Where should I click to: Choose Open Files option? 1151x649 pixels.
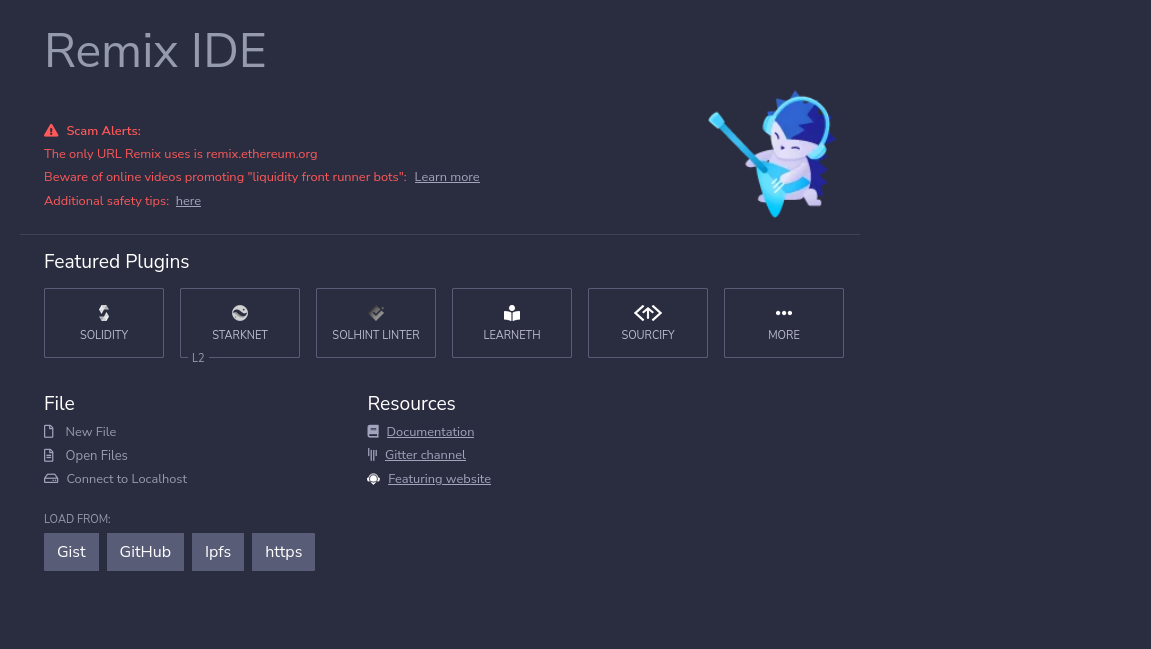click(96, 455)
